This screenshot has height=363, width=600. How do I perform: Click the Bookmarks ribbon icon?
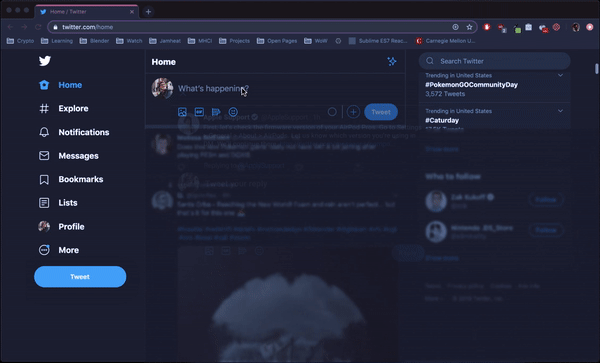(x=44, y=179)
